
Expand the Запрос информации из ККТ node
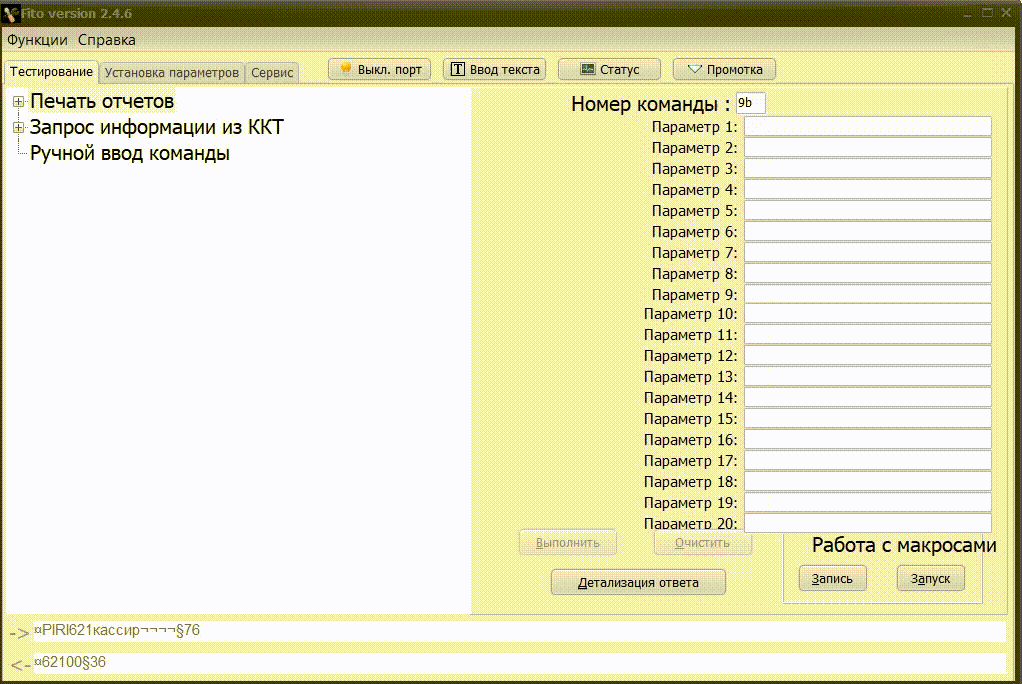pyautogui.click(x=18, y=128)
